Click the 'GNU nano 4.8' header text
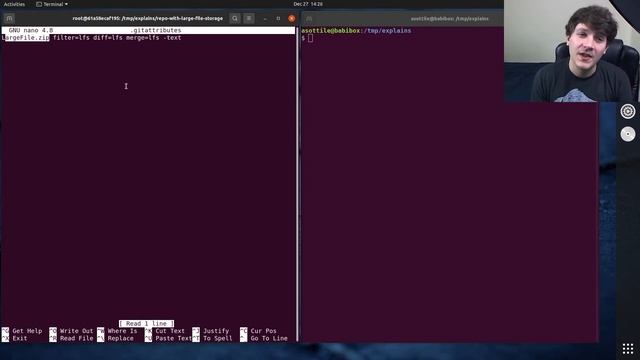Viewport: 640px width, 360px height. tap(31, 30)
